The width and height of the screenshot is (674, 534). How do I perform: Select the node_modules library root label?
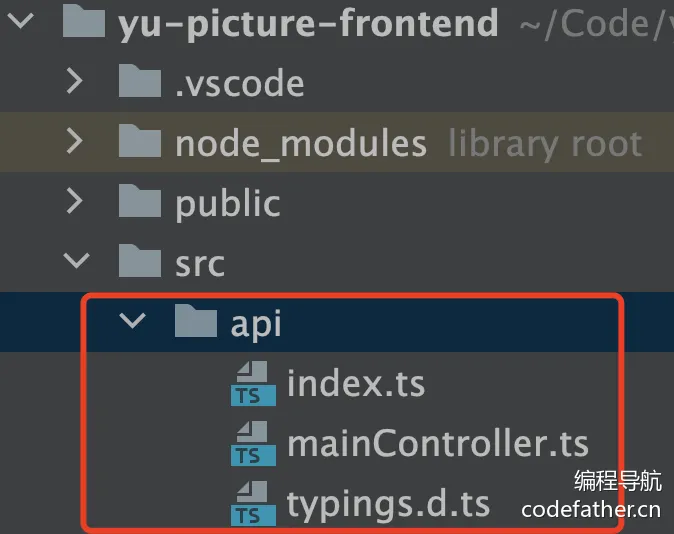(545, 144)
